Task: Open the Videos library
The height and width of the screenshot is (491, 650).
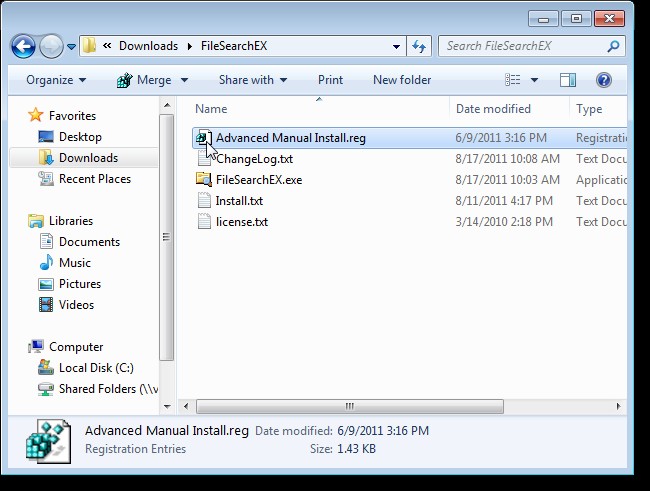Action: pos(76,305)
